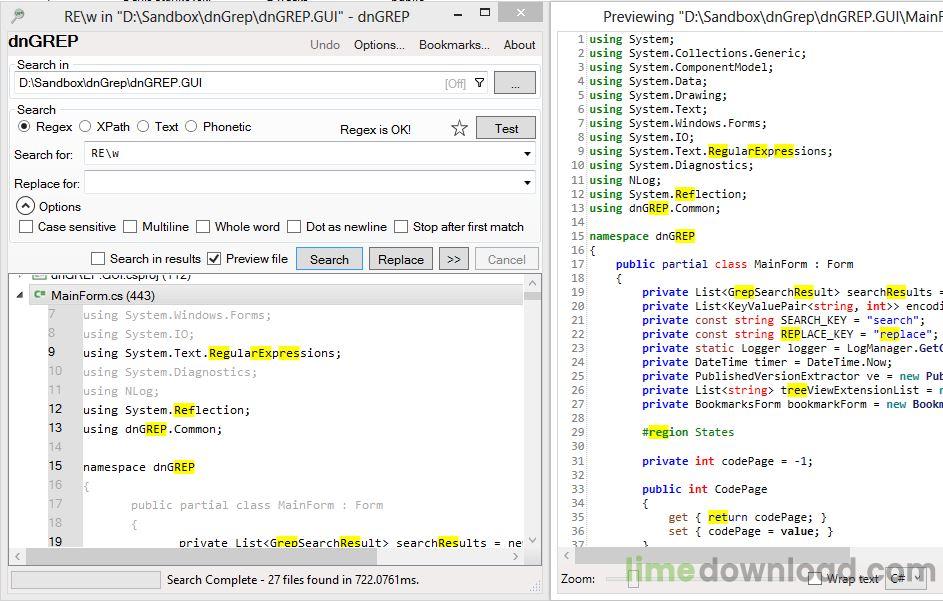943x601 pixels.
Task: Collapse the MainForm.cs result tree node
Action: point(19,295)
